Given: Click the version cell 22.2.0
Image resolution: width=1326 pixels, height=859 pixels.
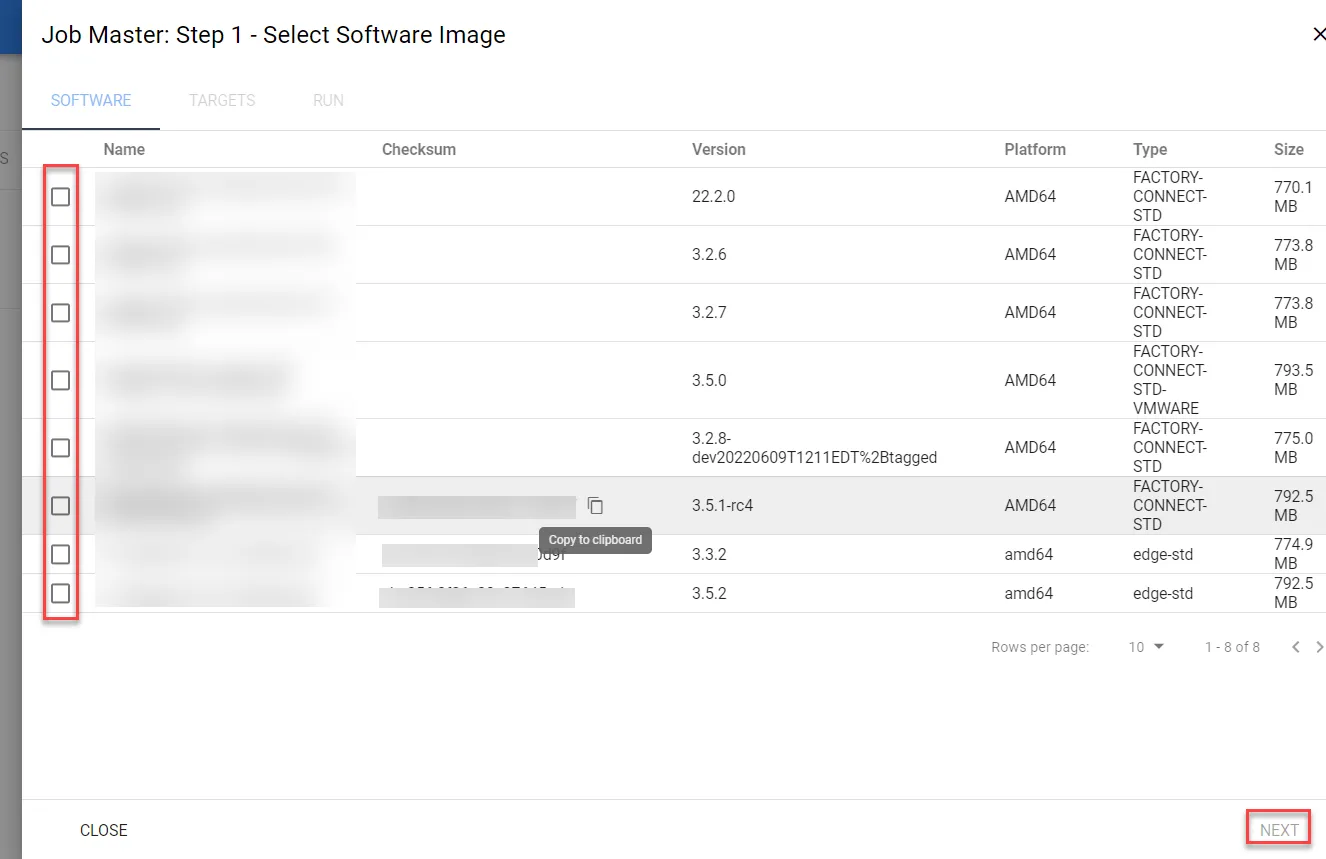Looking at the screenshot, I should [x=713, y=197].
